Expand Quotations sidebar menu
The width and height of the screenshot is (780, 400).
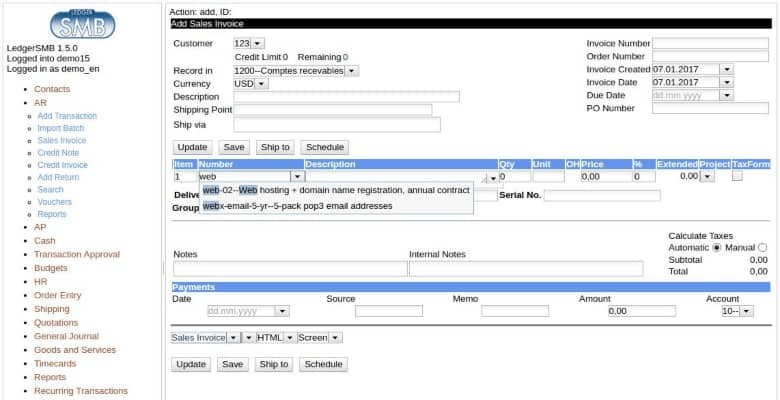point(56,323)
